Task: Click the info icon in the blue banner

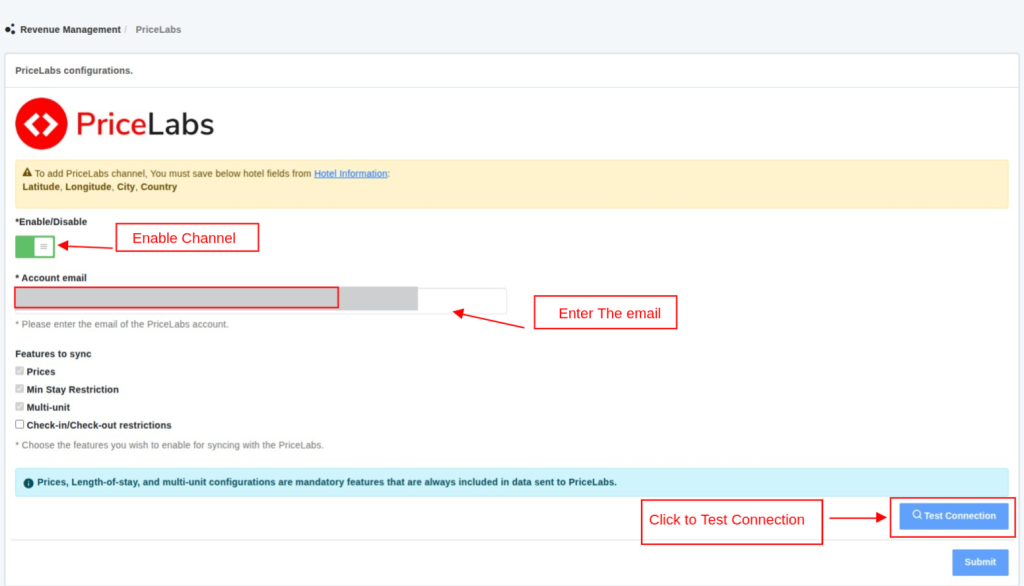Action: 28,482
